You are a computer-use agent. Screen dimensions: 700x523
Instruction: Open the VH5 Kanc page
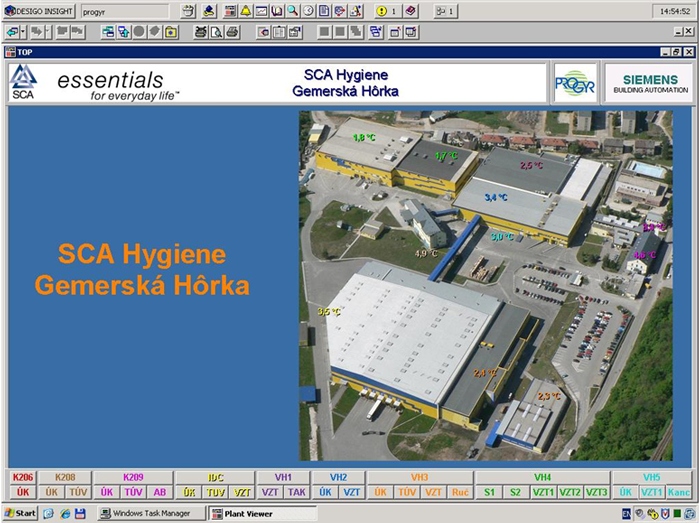(x=679, y=492)
